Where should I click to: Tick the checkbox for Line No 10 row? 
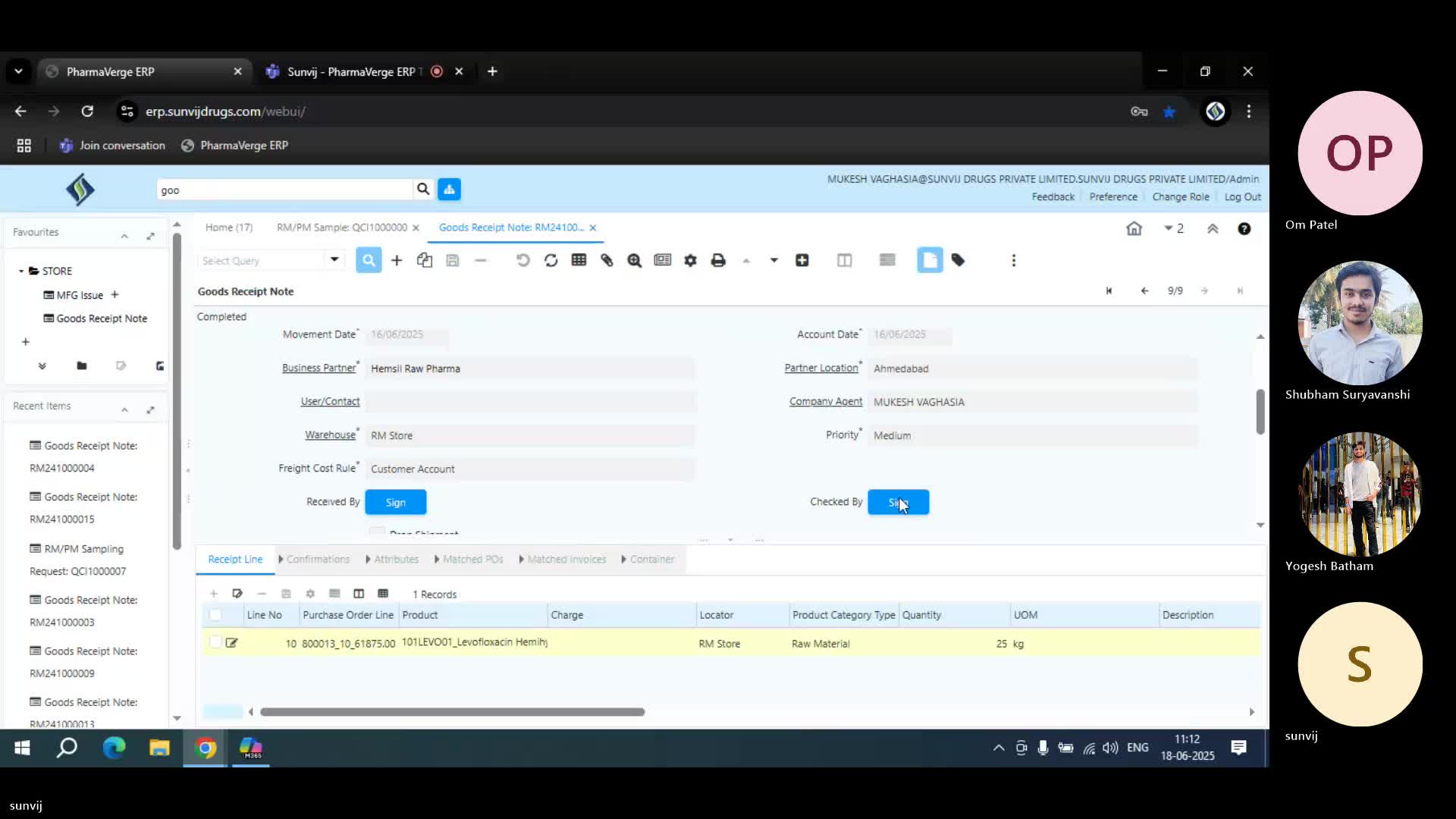pos(215,643)
